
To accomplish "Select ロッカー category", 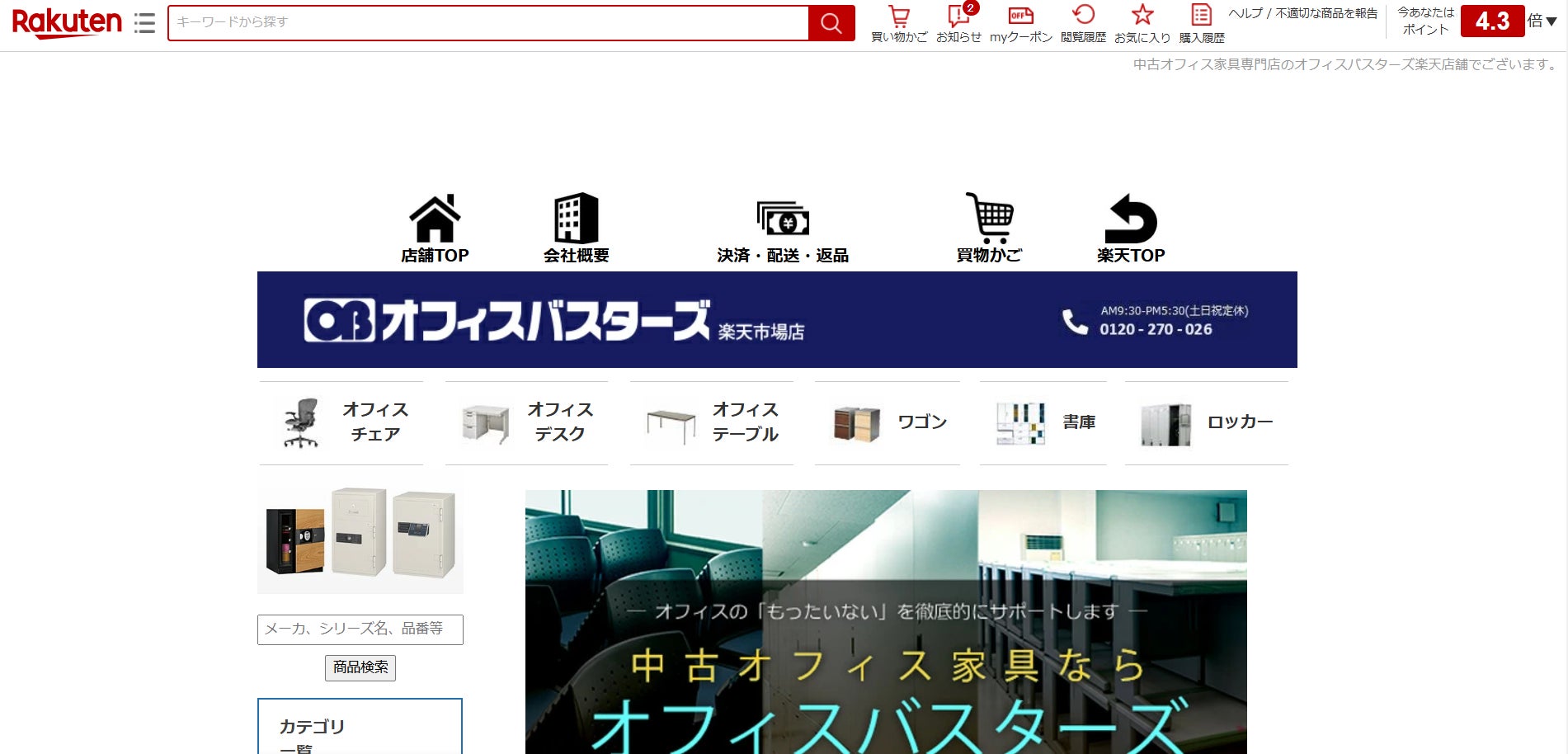I will click(1207, 422).
